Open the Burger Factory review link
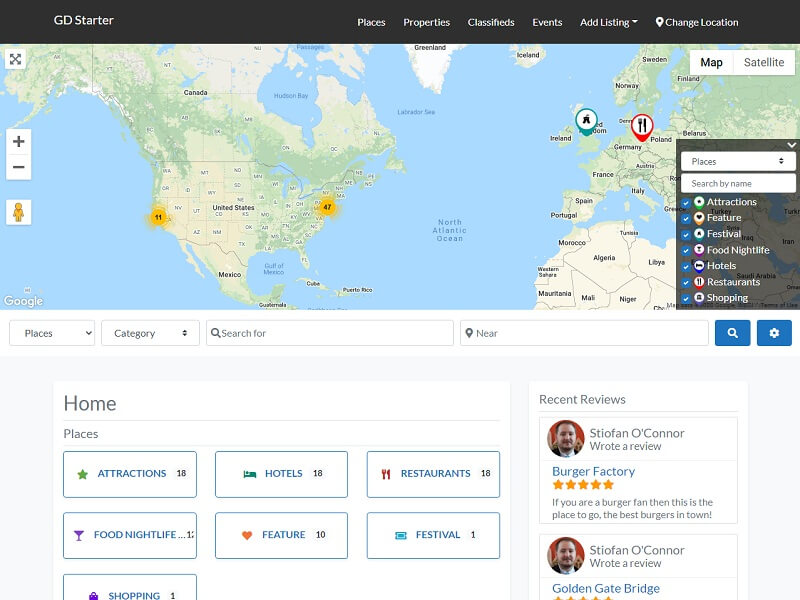This screenshot has width=800, height=600. pyautogui.click(x=593, y=471)
